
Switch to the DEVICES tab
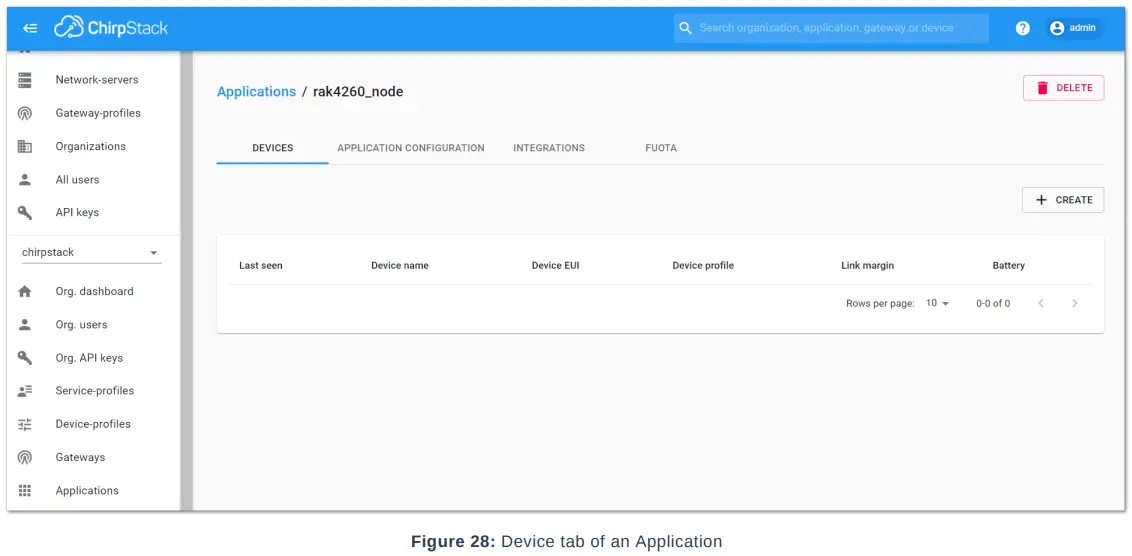click(x=272, y=148)
